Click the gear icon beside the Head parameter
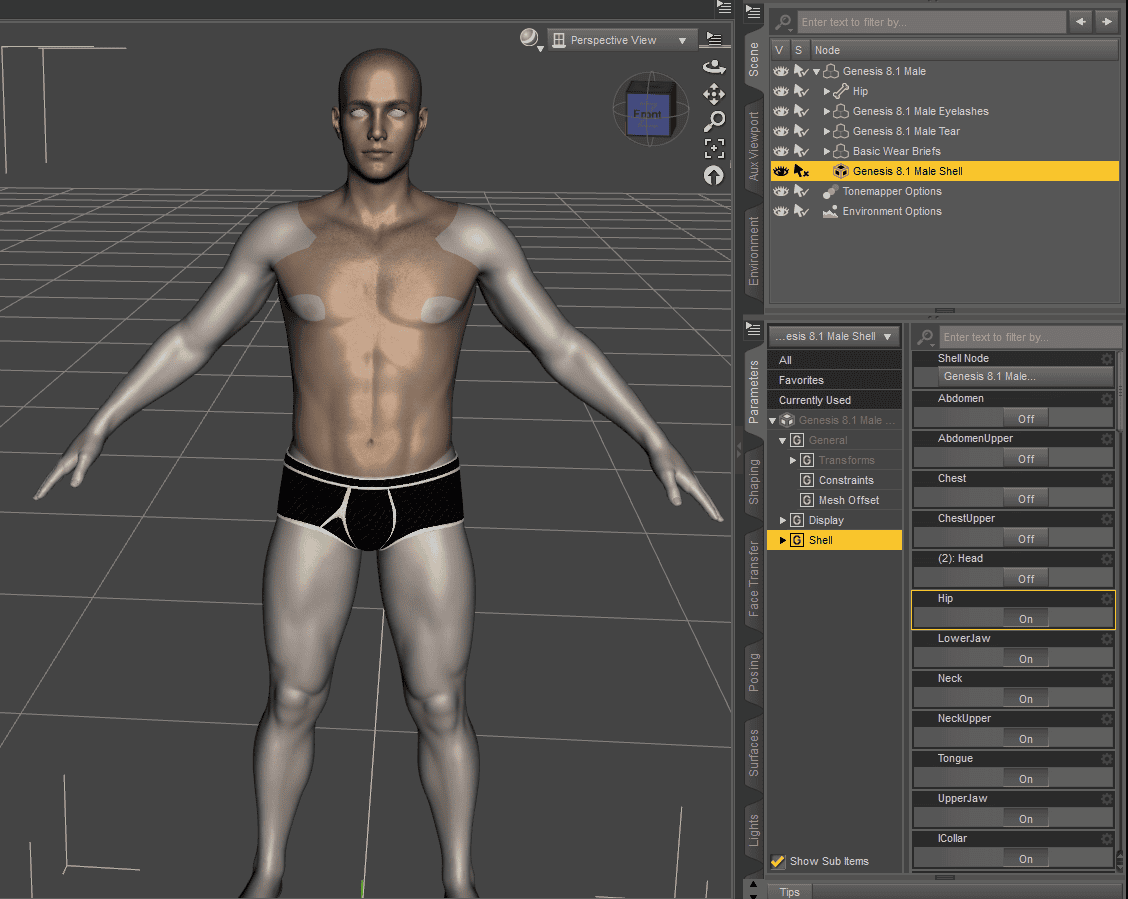Image resolution: width=1128 pixels, height=899 pixels. (1106, 558)
